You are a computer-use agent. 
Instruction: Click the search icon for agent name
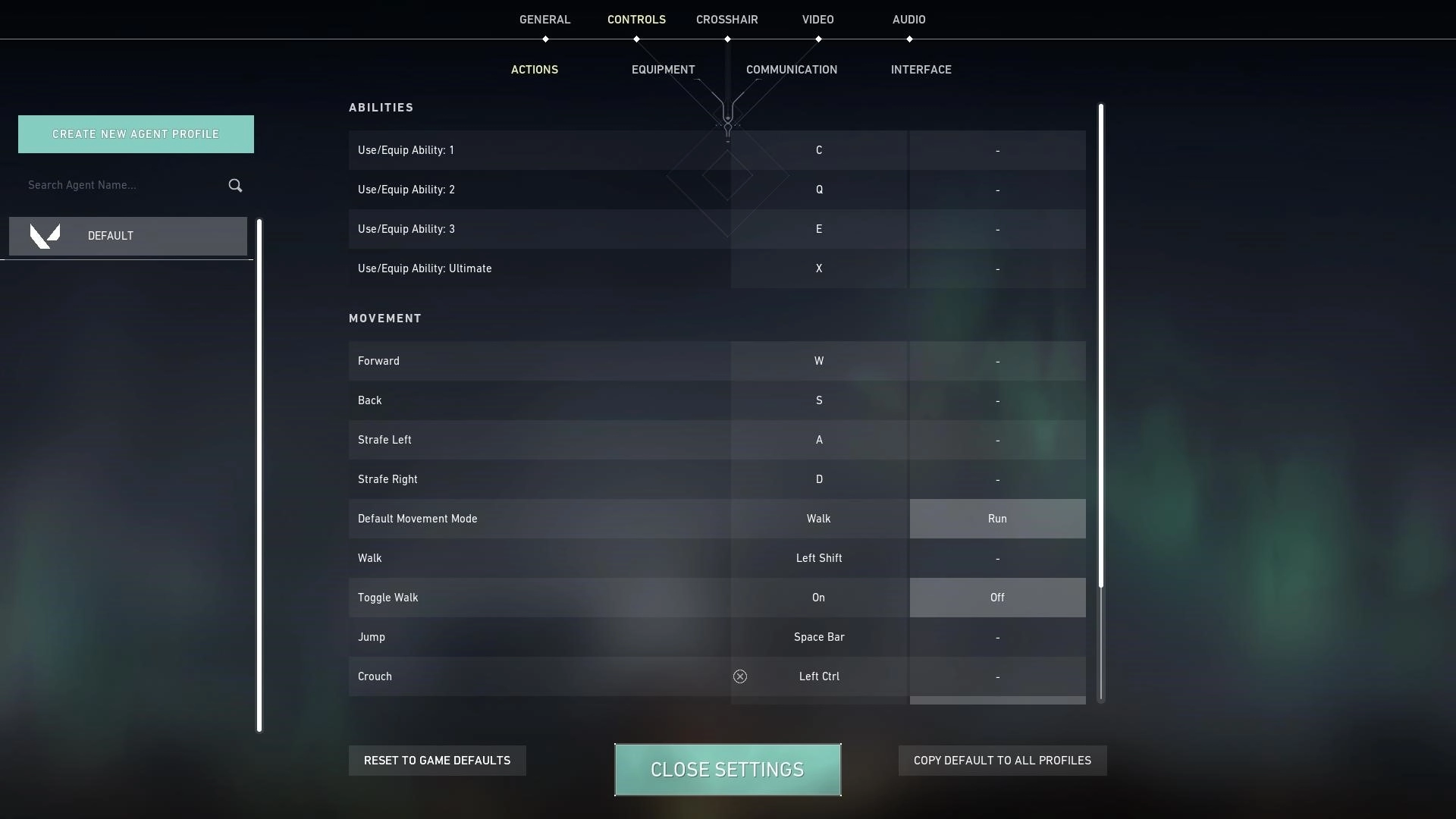pyautogui.click(x=235, y=184)
